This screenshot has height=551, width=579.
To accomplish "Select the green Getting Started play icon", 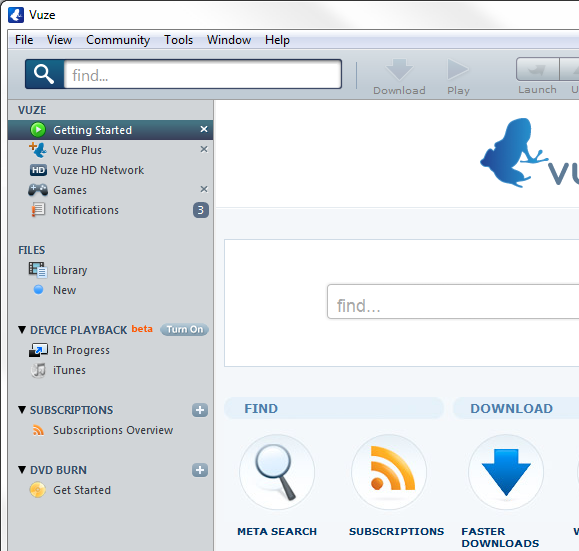I will click(38, 130).
